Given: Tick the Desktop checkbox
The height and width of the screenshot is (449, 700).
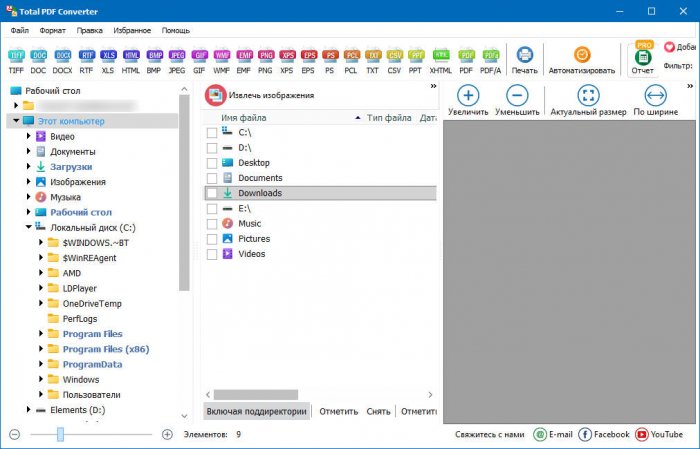Looking at the screenshot, I should [x=212, y=163].
